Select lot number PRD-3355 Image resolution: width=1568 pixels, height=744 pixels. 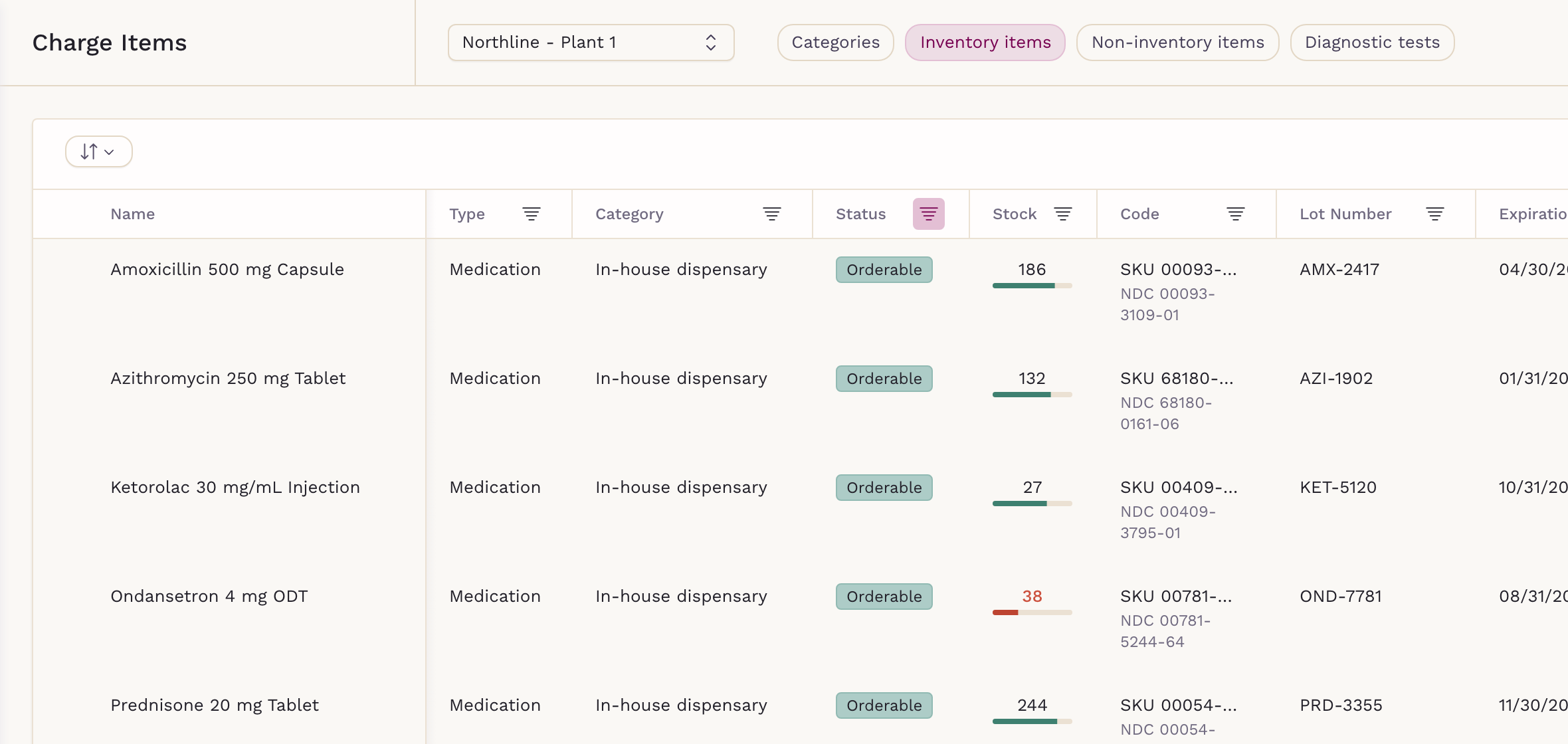pos(1341,705)
